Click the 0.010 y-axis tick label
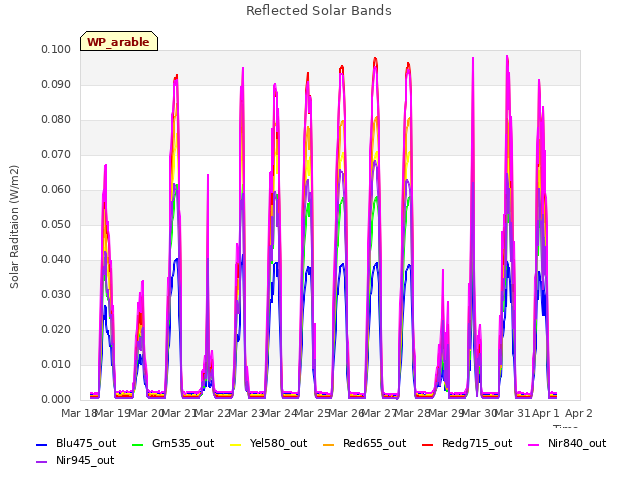The image size is (640, 480). click(x=56, y=365)
